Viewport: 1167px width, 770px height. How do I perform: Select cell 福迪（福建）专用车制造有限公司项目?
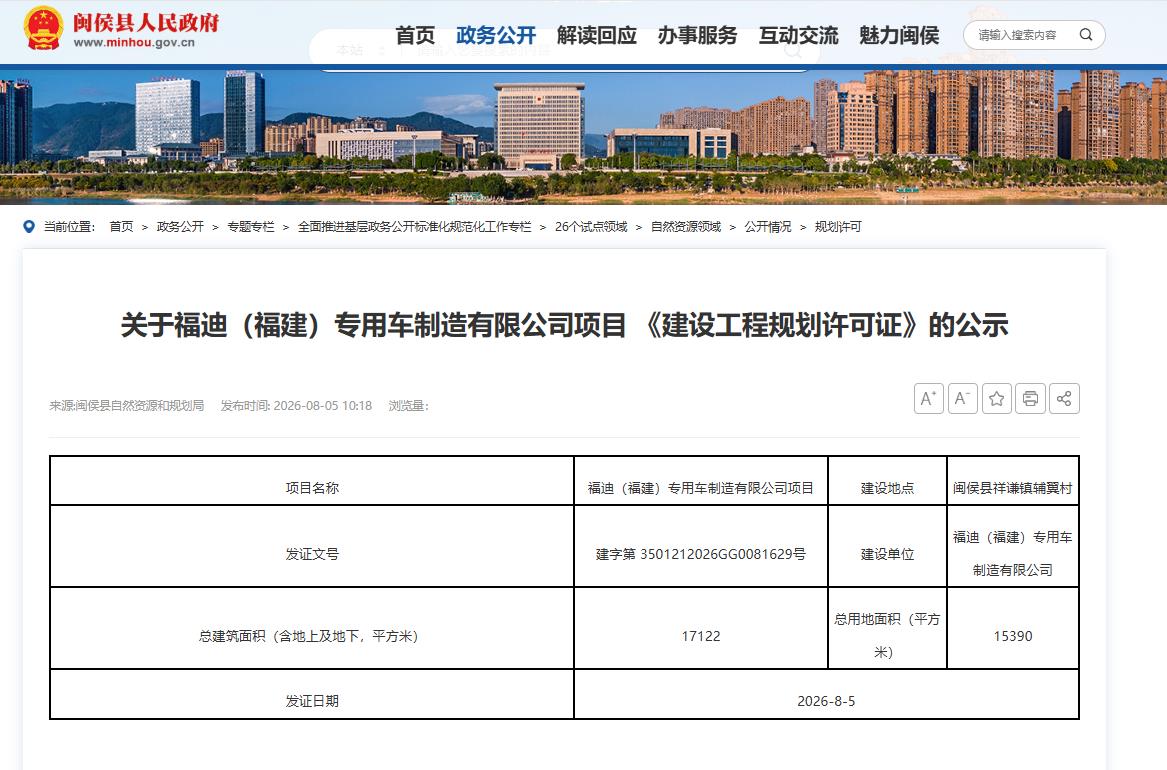[x=700, y=481]
